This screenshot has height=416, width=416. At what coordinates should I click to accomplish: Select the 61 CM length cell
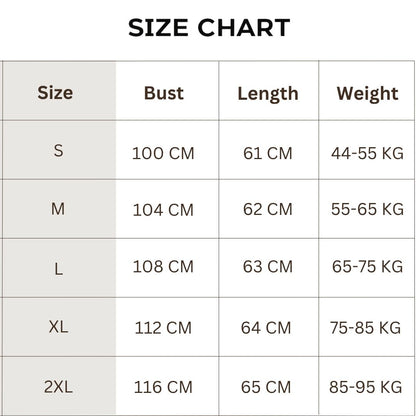tap(268, 154)
